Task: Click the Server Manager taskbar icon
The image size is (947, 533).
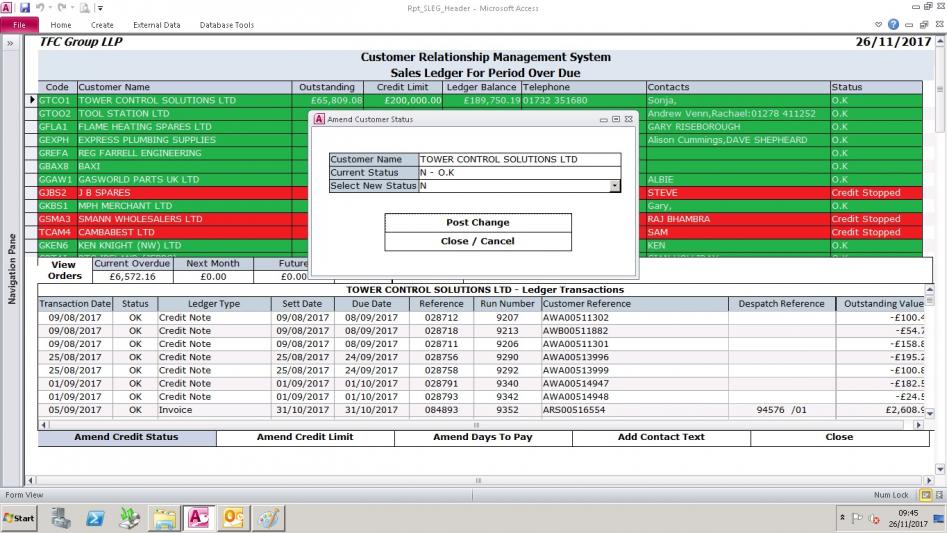Action: point(61,518)
